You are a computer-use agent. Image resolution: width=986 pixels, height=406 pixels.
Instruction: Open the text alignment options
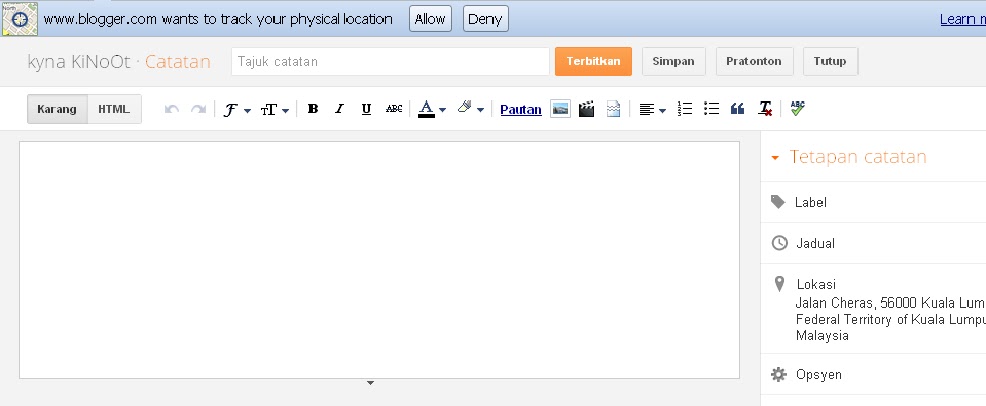[x=653, y=109]
